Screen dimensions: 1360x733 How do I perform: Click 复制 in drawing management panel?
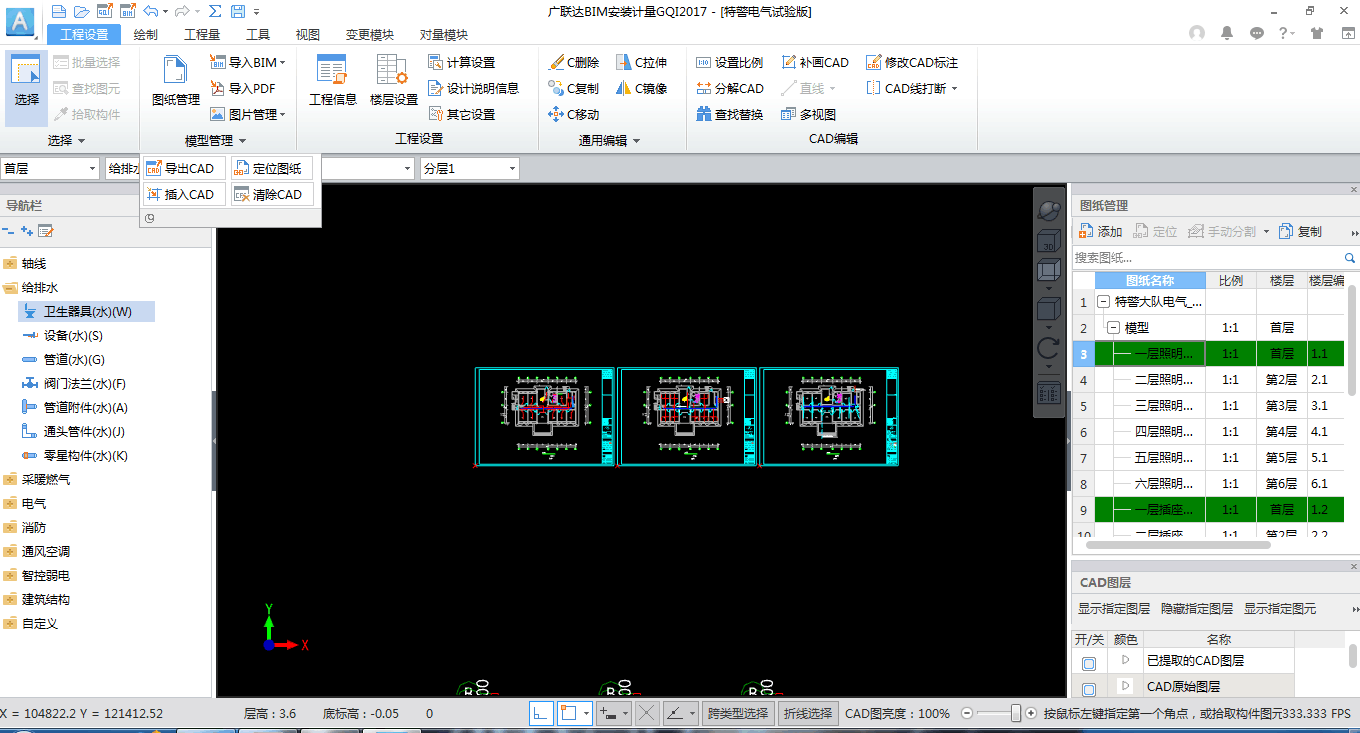(x=1300, y=231)
